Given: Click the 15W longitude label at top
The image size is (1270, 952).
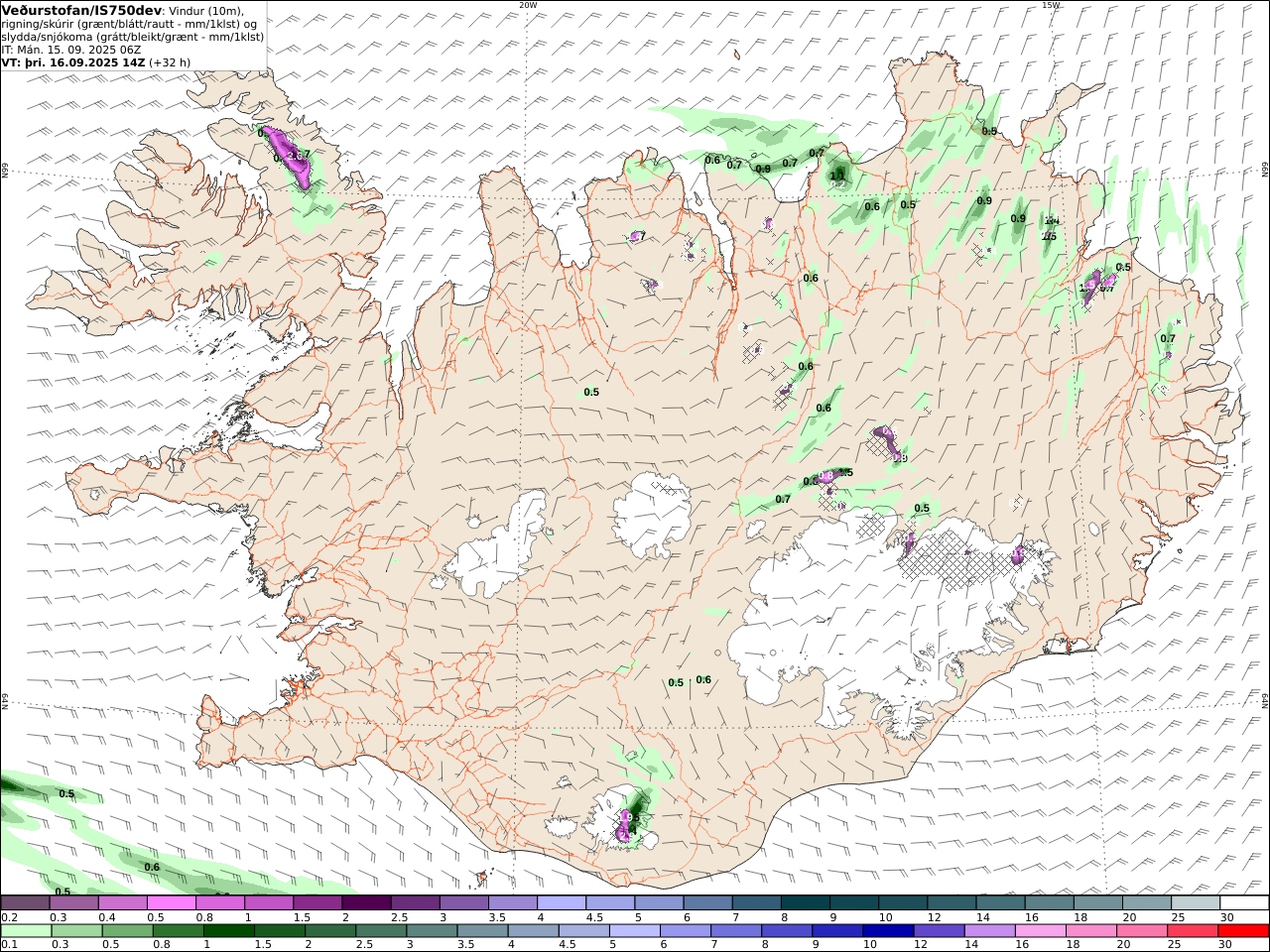Looking at the screenshot, I should [1051, 4].
